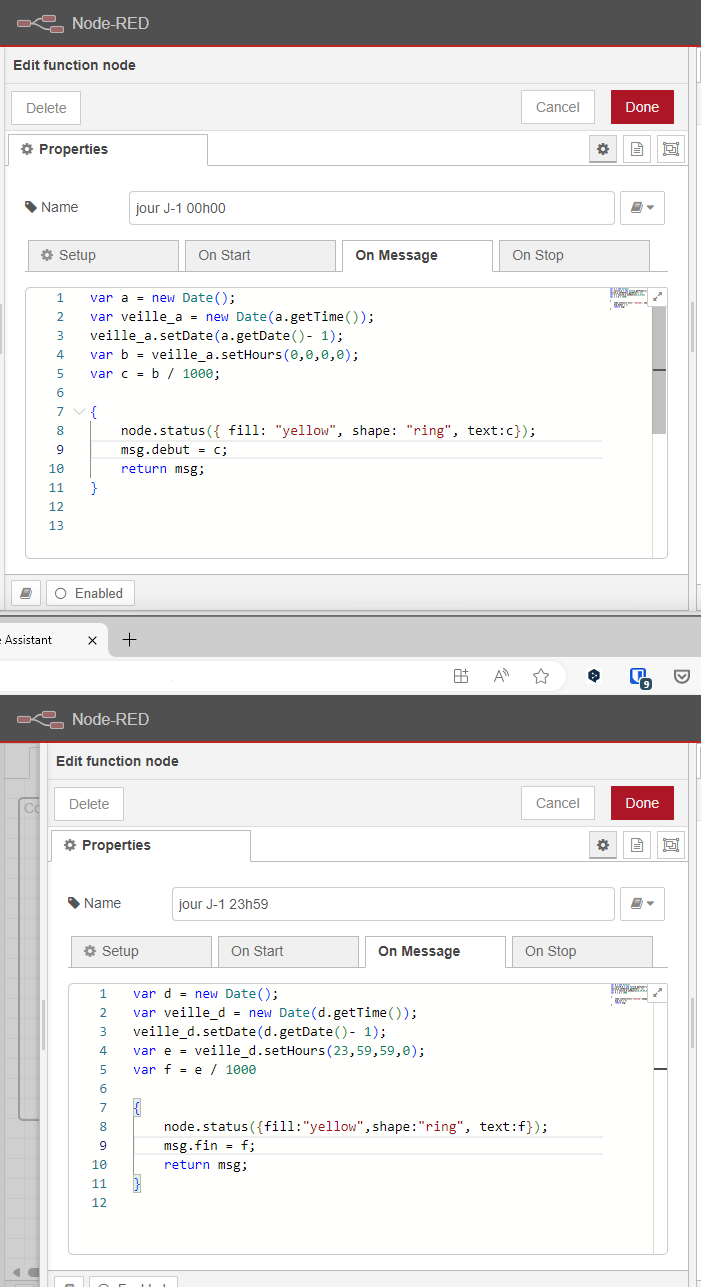Click 'Edit function node' title in top window
The image size is (701, 1287).
[74, 65]
